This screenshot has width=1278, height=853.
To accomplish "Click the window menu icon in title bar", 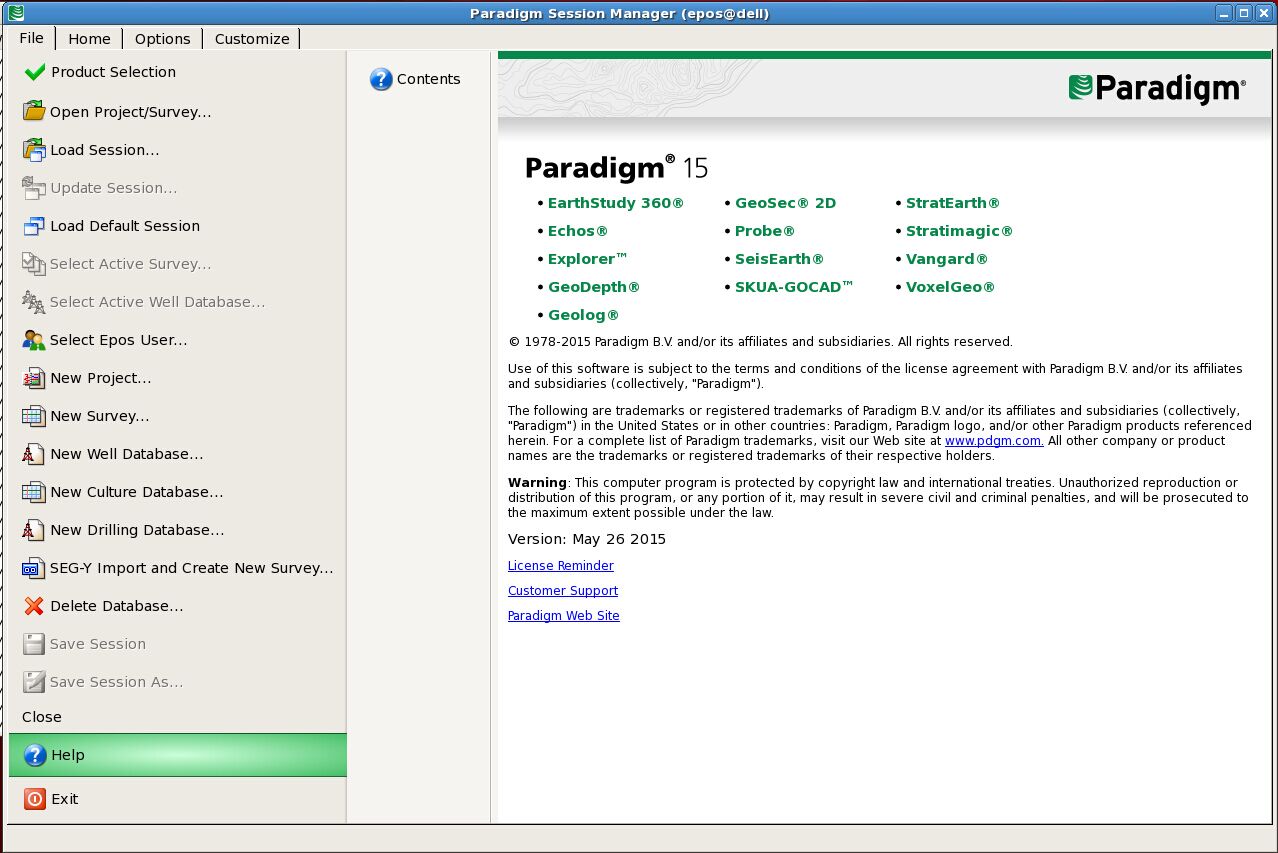I will click(14, 13).
